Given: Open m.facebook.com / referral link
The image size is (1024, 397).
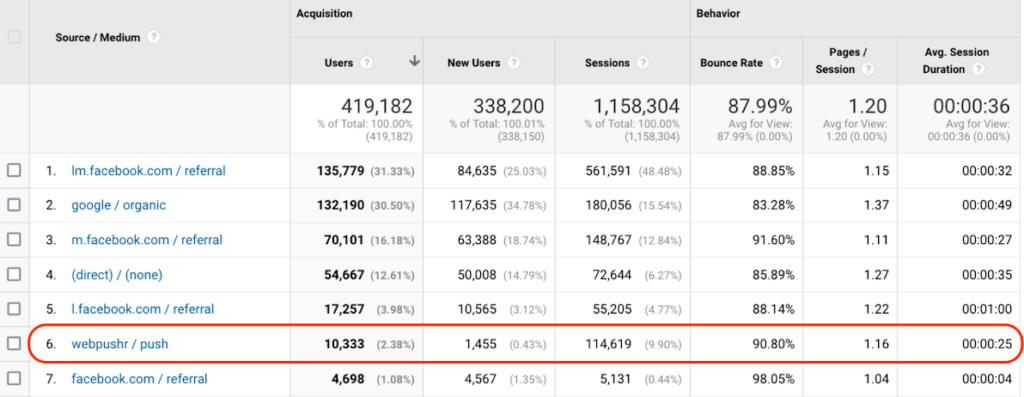Looking at the screenshot, I should click(x=147, y=240).
